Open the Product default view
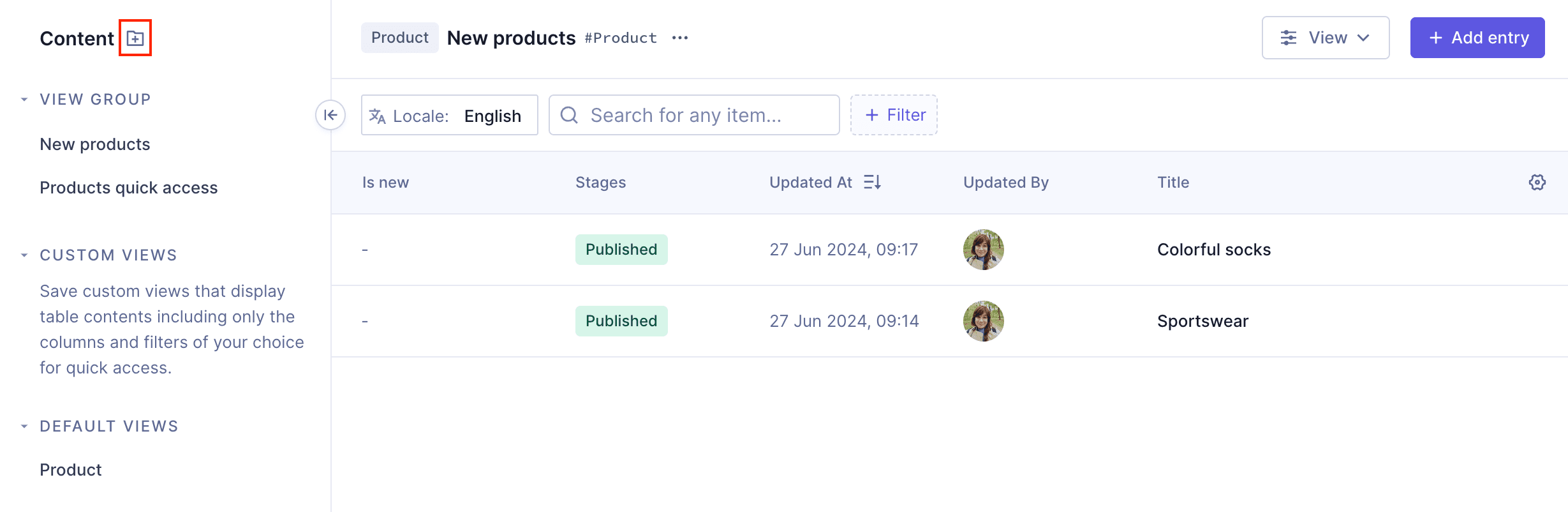The height and width of the screenshot is (512, 1568). pos(70,469)
